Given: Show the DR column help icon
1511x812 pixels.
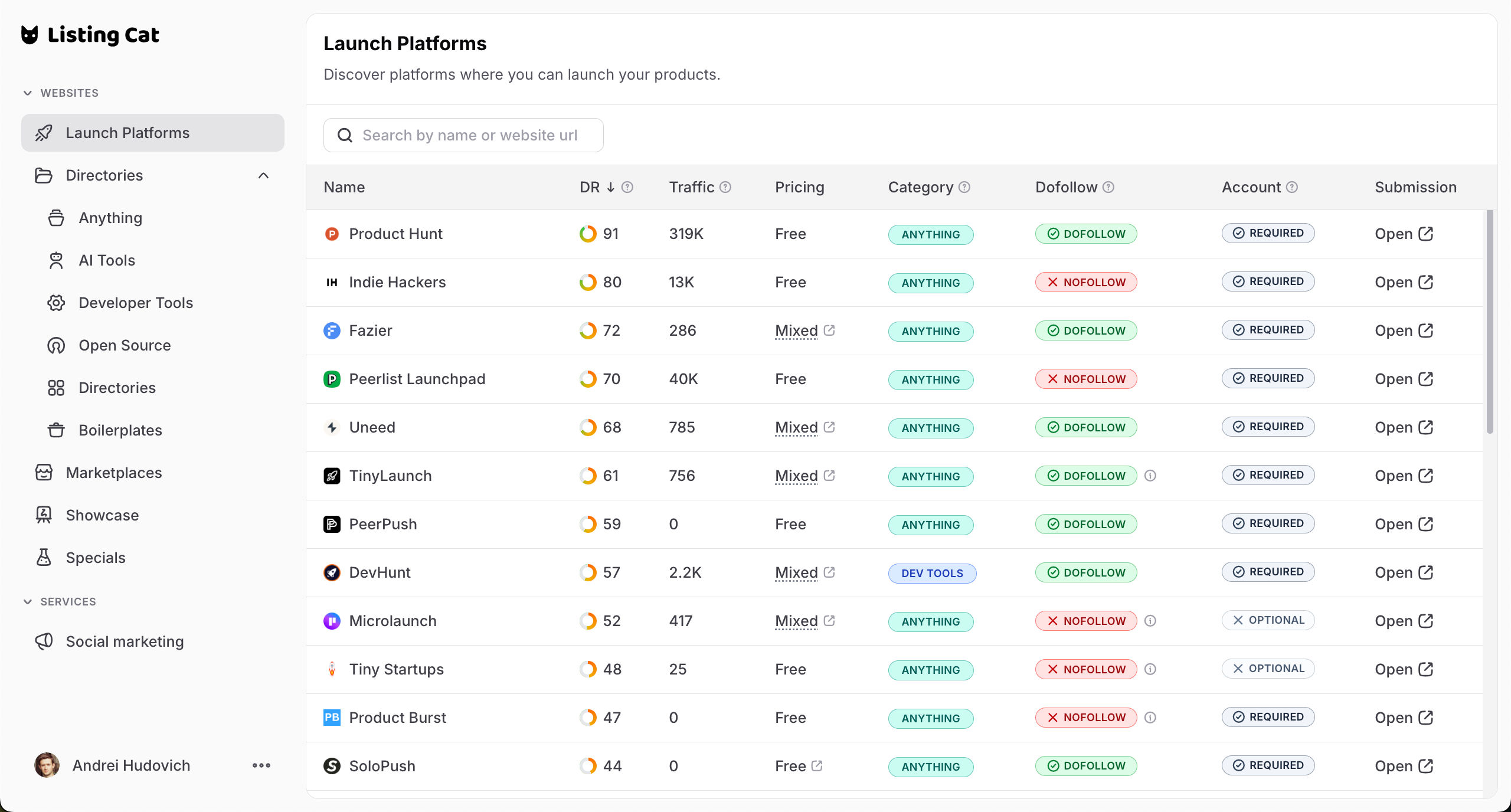Looking at the screenshot, I should tap(627, 187).
